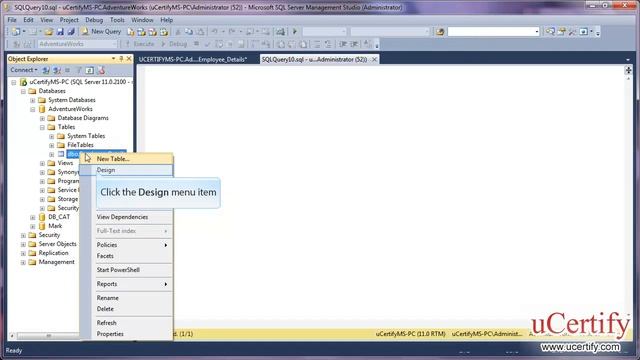Open File using the folder toolbar icon
Image resolution: width=640 pixels, height=360 pixels.
(49, 31)
